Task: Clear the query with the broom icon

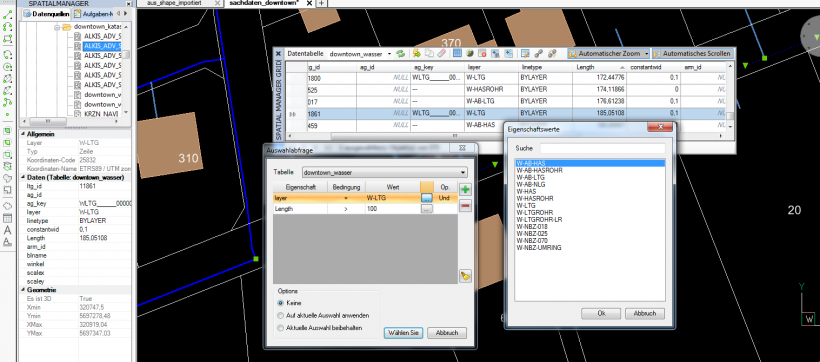Action: point(465,276)
